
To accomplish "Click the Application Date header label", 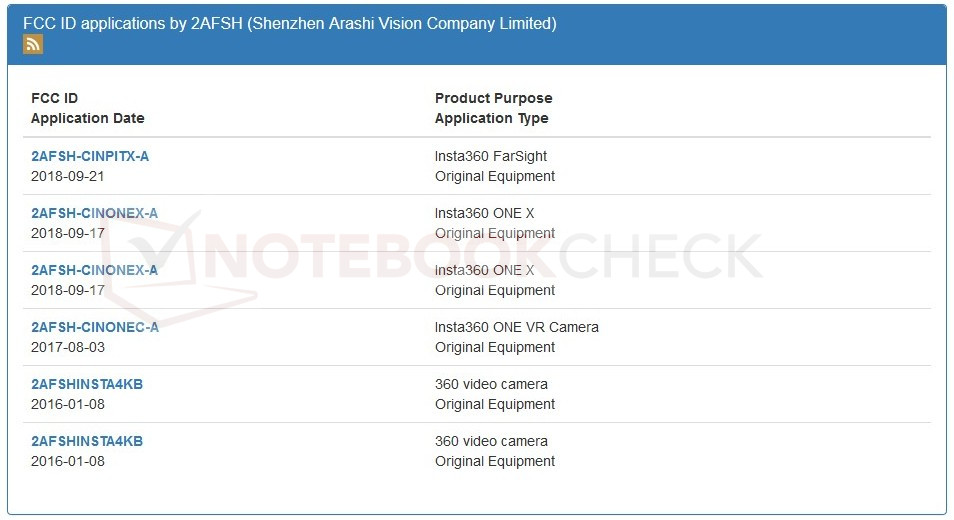I will coord(87,118).
